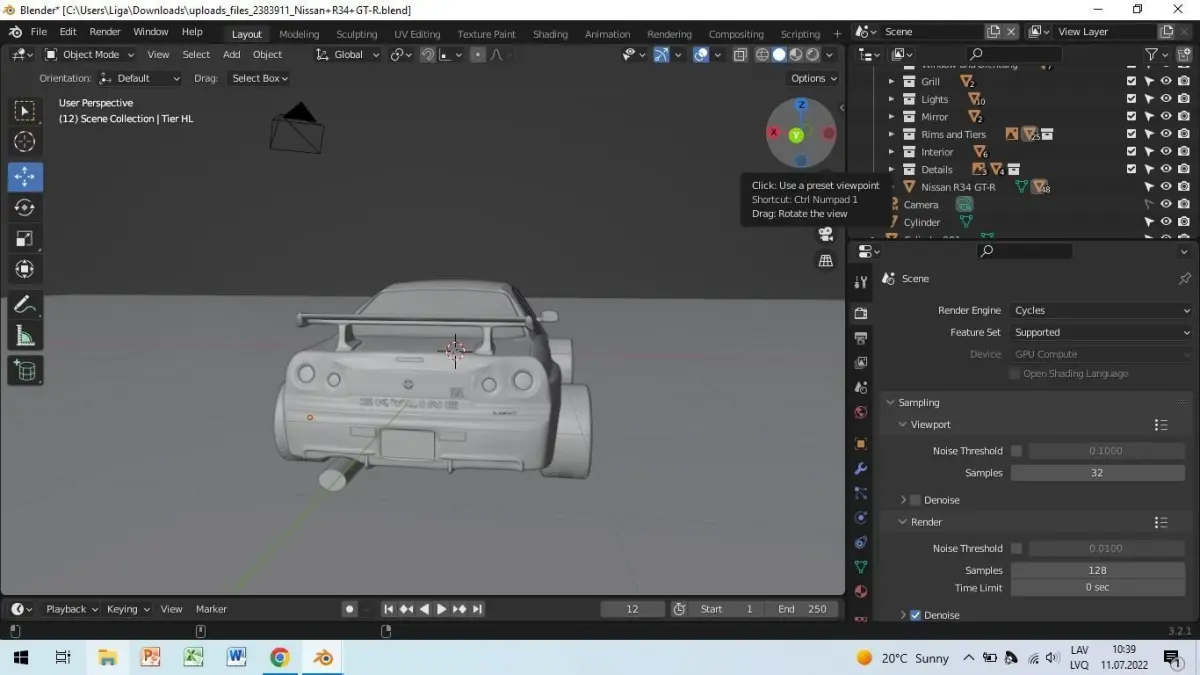The image size is (1200, 675).
Task: Open the Modifier properties tab
Action: coord(860,468)
